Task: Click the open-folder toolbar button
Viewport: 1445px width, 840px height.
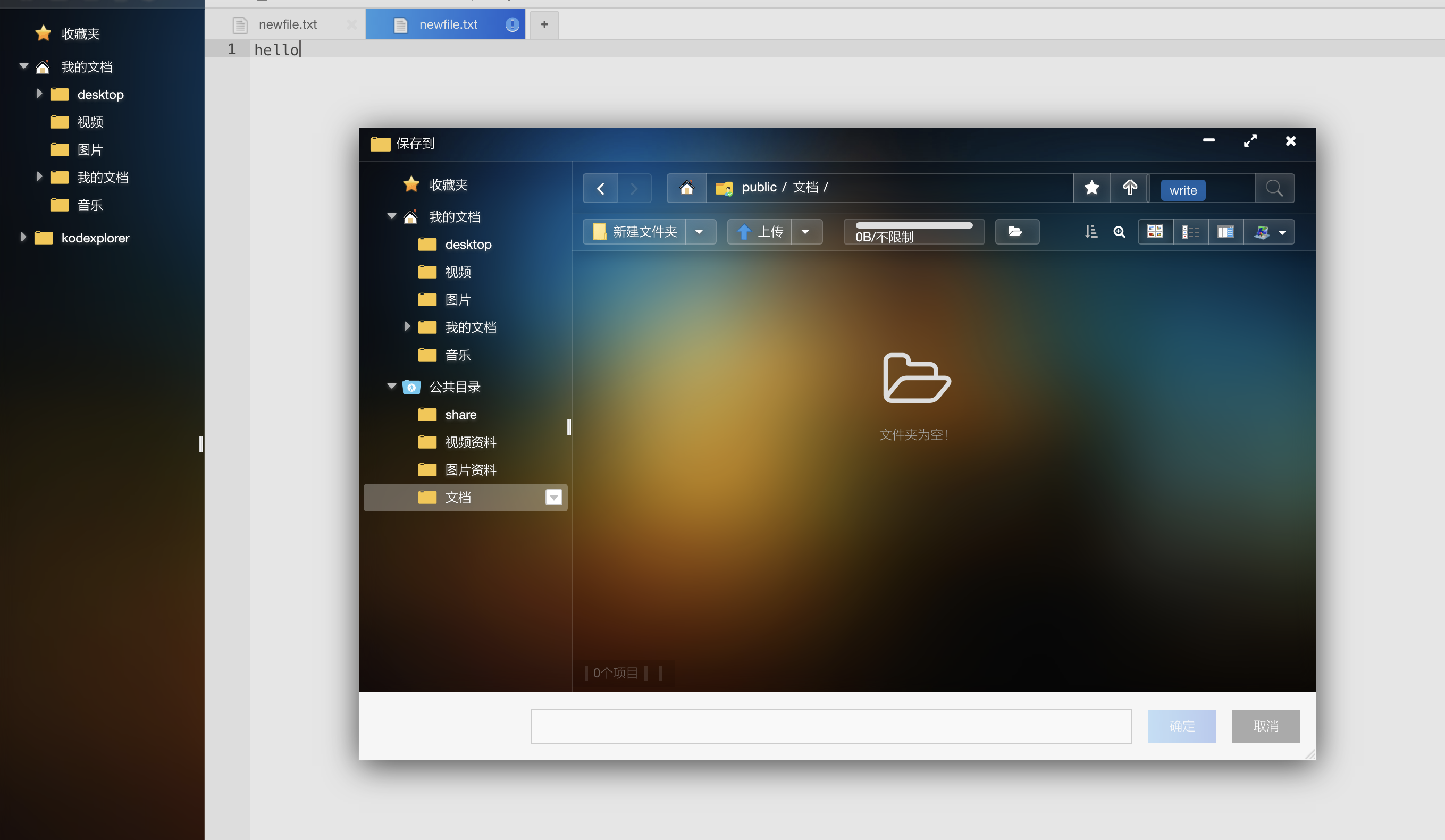Action: 1016,232
